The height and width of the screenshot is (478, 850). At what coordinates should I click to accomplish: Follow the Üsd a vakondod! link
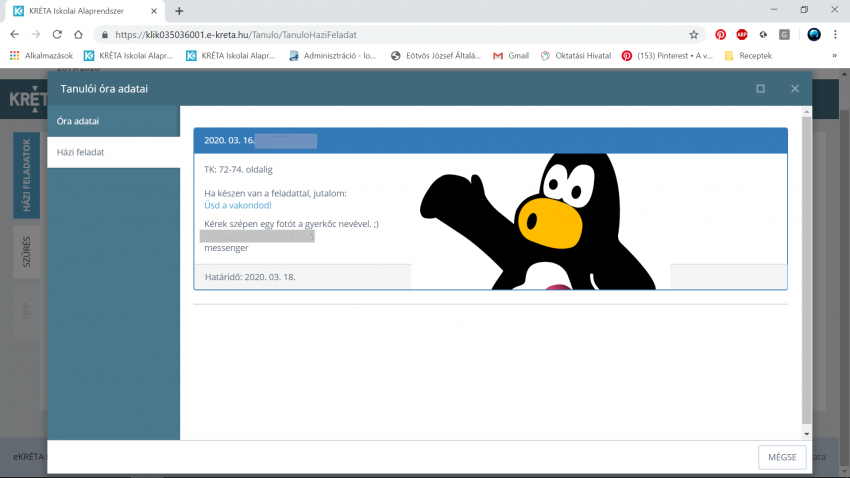click(237, 205)
